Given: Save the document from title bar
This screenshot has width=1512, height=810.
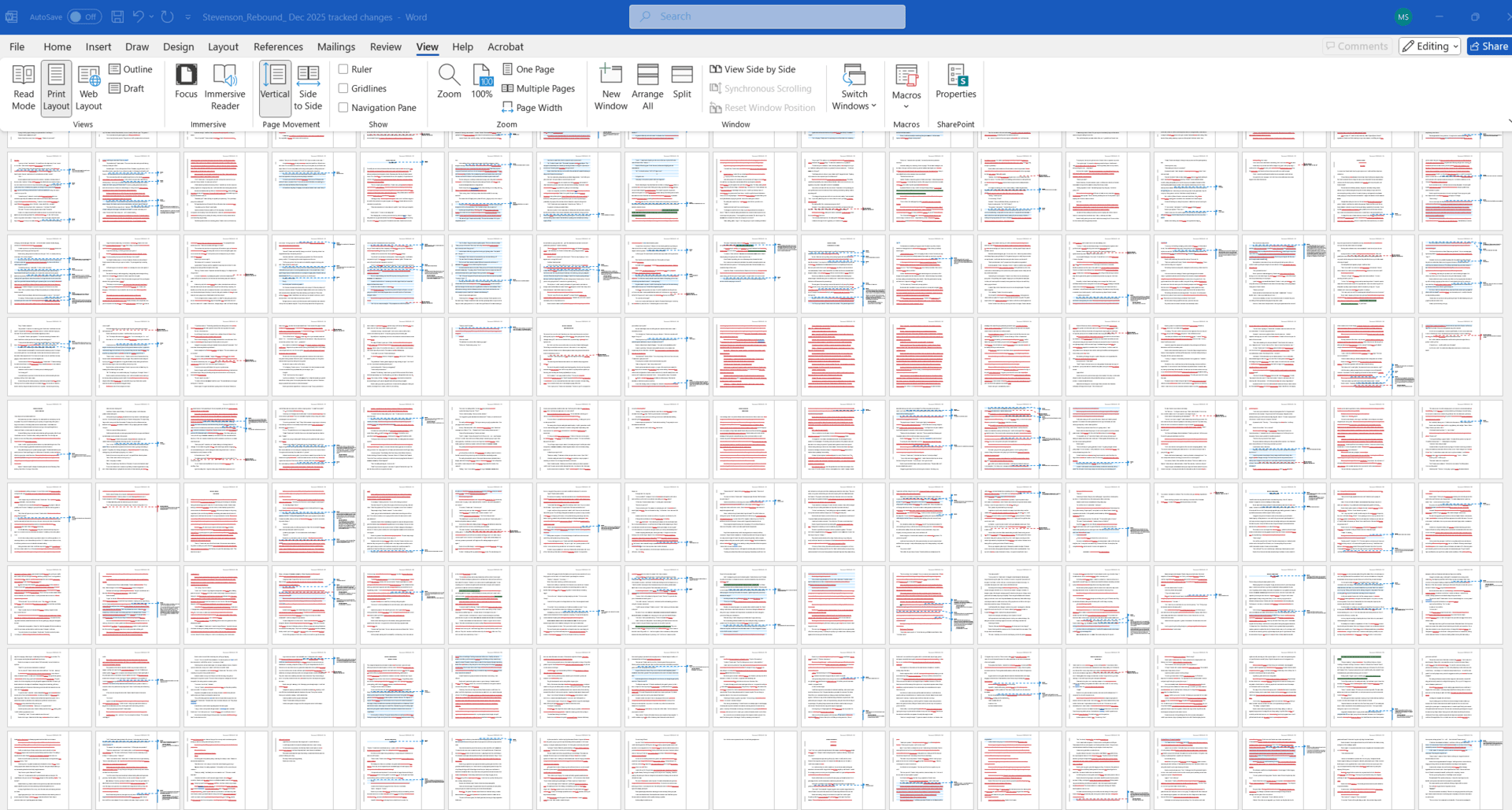Looking at the screenshot, I should tap(117, 17).
